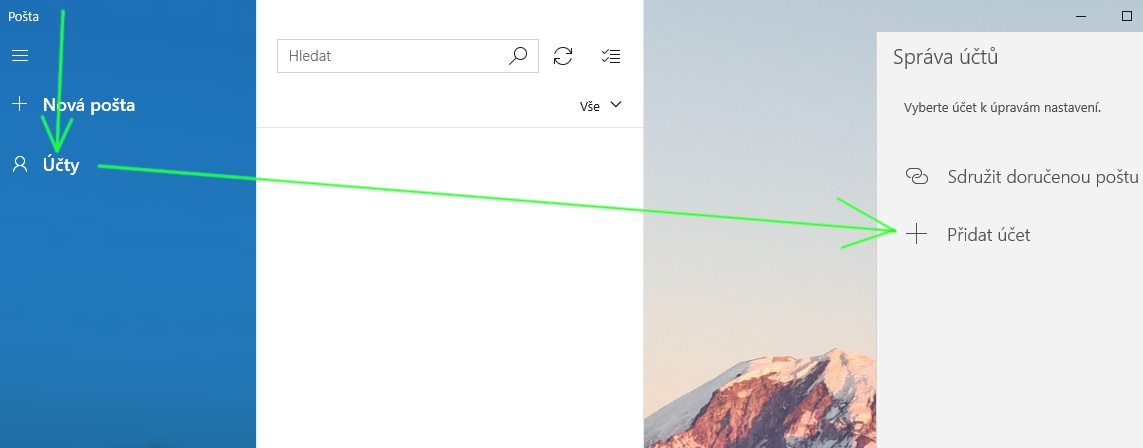Image resolution: width=1143 pixels, height=448 pixels.
Task: Click the Pošta title in the title bar
Action: click(23, 16)
